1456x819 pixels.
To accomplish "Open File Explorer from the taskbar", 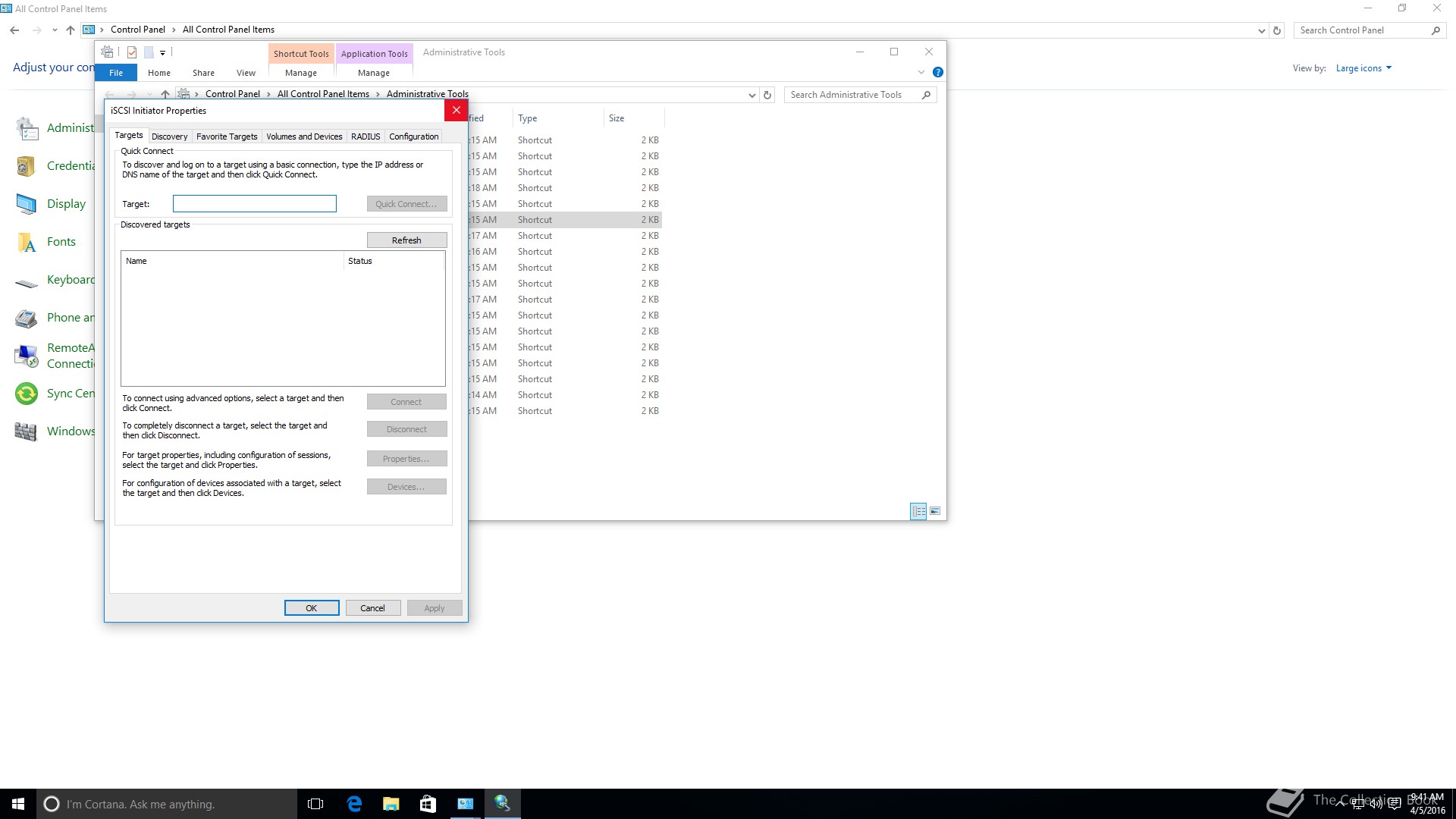I will coord(391,804).
